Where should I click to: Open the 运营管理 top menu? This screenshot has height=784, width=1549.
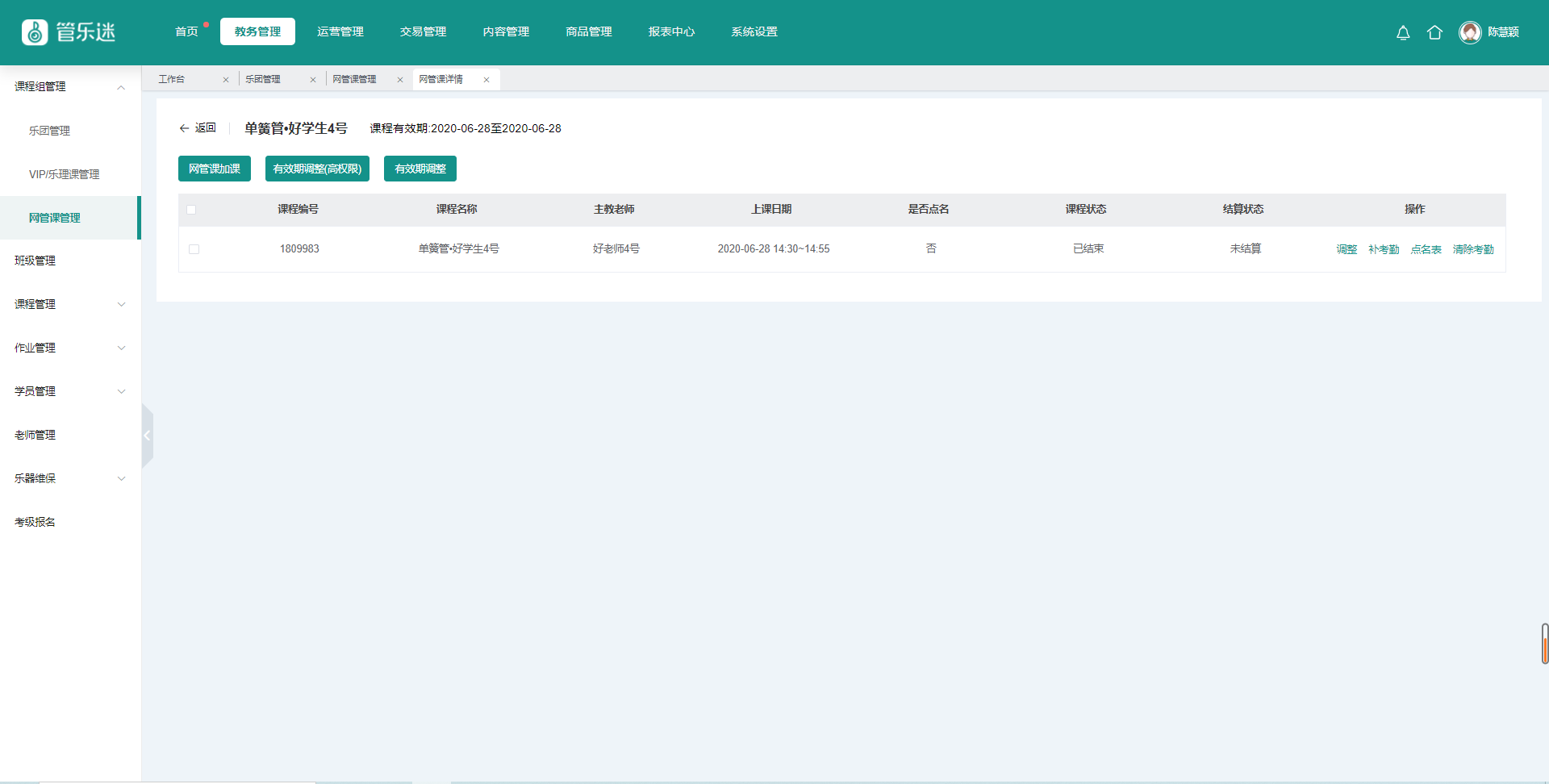coord(340,31)
